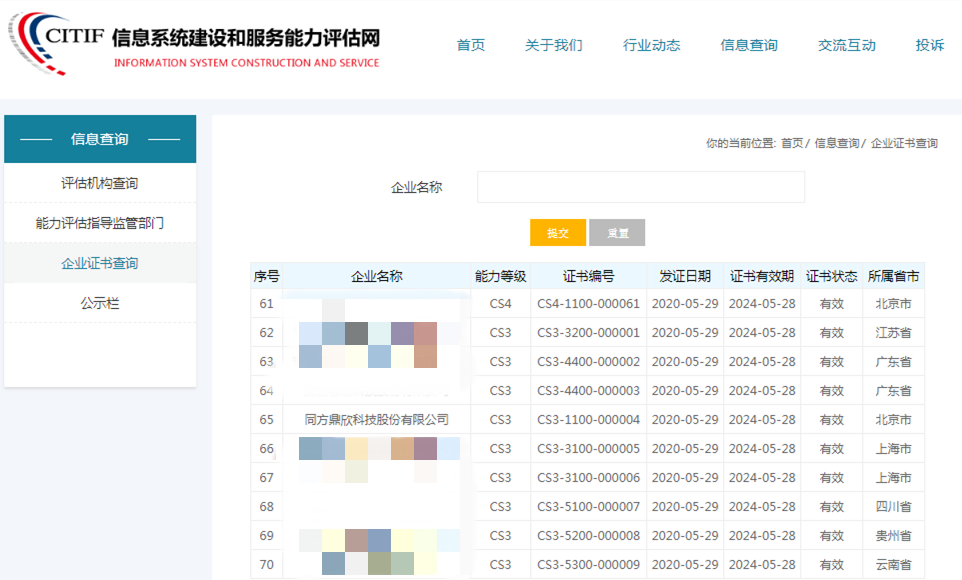Click the 首页 breadcrumb link
The height and width of the screenshot is (580, 962).
[x=791, y=144]
